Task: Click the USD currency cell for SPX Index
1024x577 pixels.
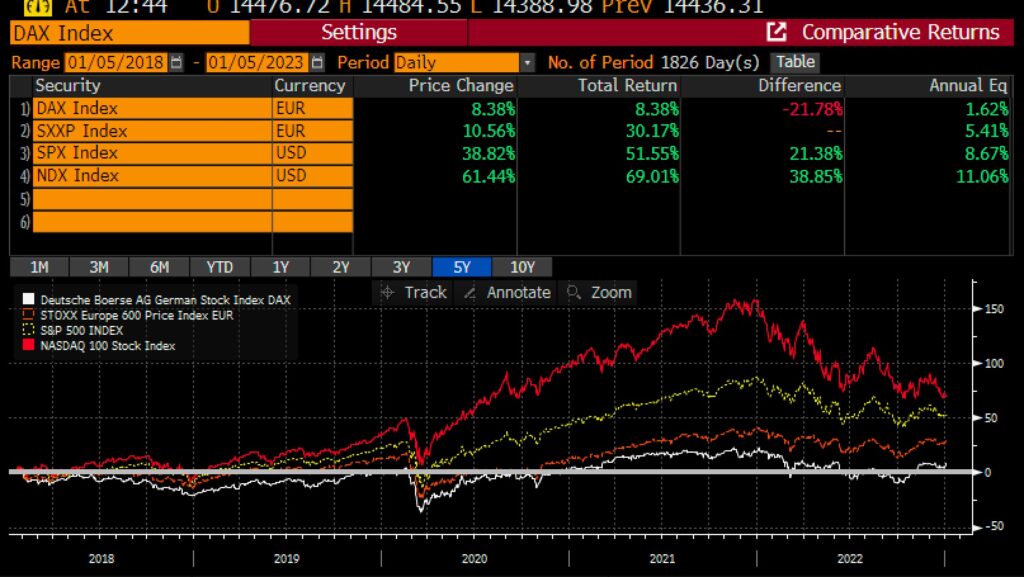Action: tap(313, 153)
